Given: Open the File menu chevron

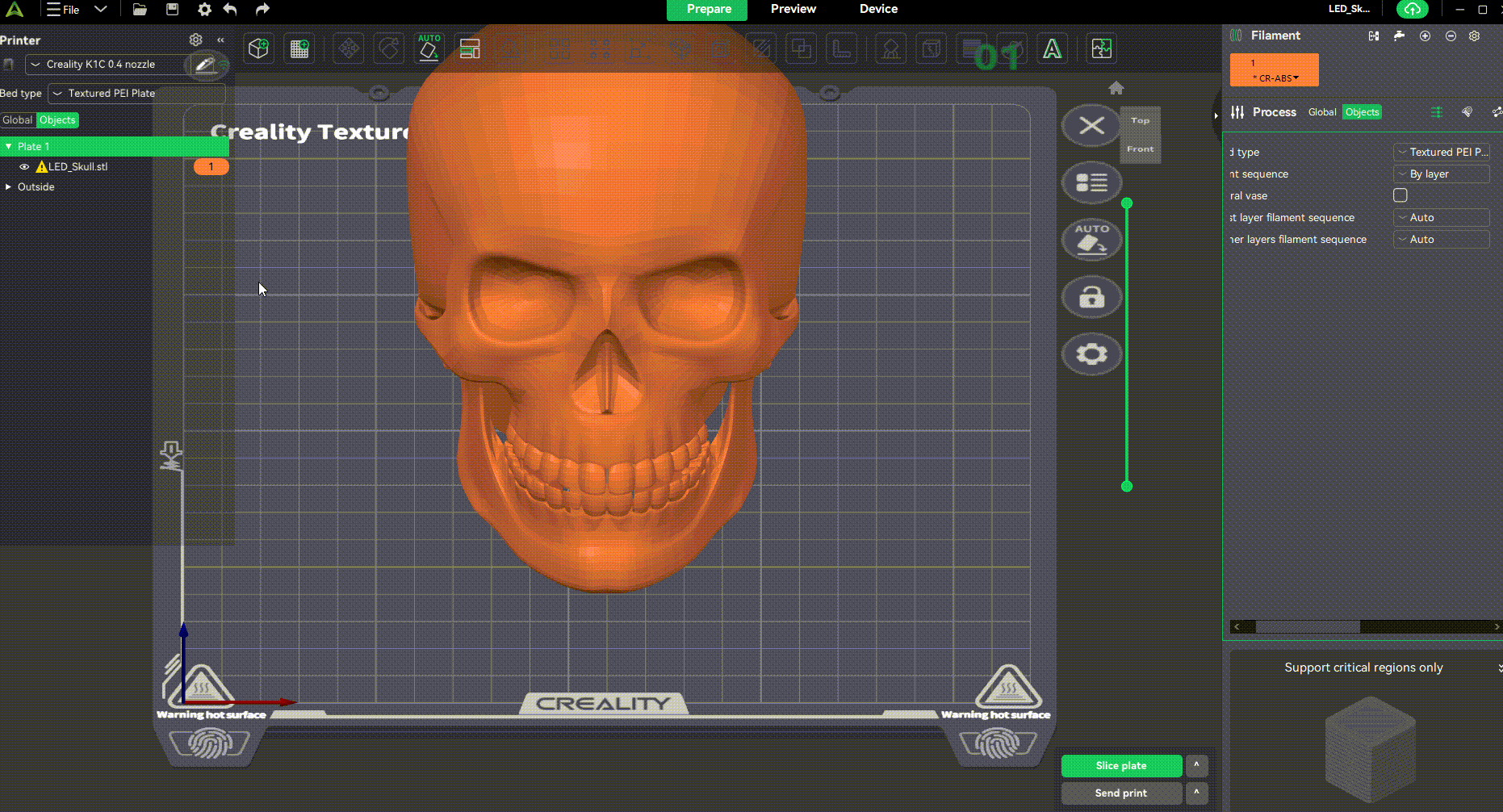Looking at the screenshot, I should click(101, 10).
